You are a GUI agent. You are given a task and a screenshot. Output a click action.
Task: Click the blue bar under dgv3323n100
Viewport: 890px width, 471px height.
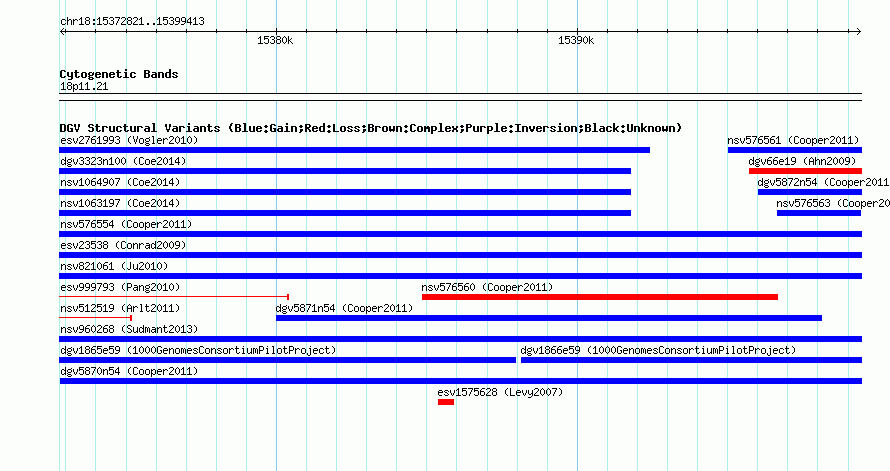[345, 171]
